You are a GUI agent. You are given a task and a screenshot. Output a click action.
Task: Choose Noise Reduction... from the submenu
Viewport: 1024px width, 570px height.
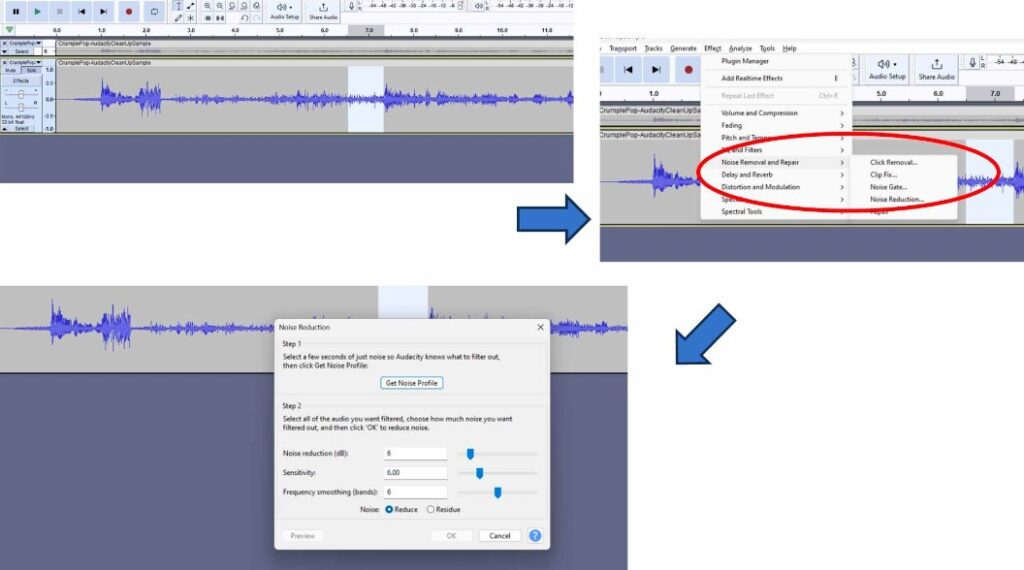pyautogui.click(x=896, y=199)
